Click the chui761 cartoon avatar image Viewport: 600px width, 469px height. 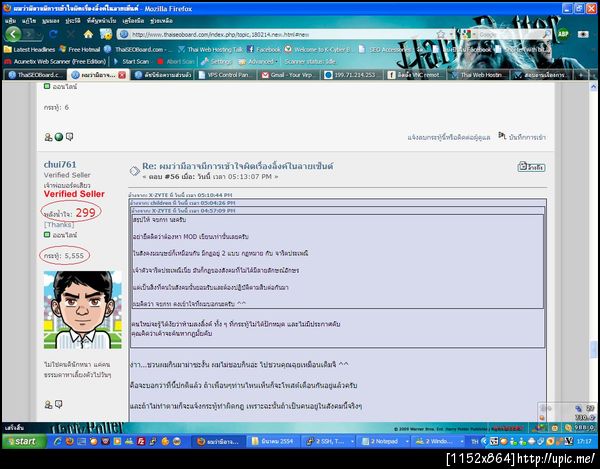tap(83, 310)
